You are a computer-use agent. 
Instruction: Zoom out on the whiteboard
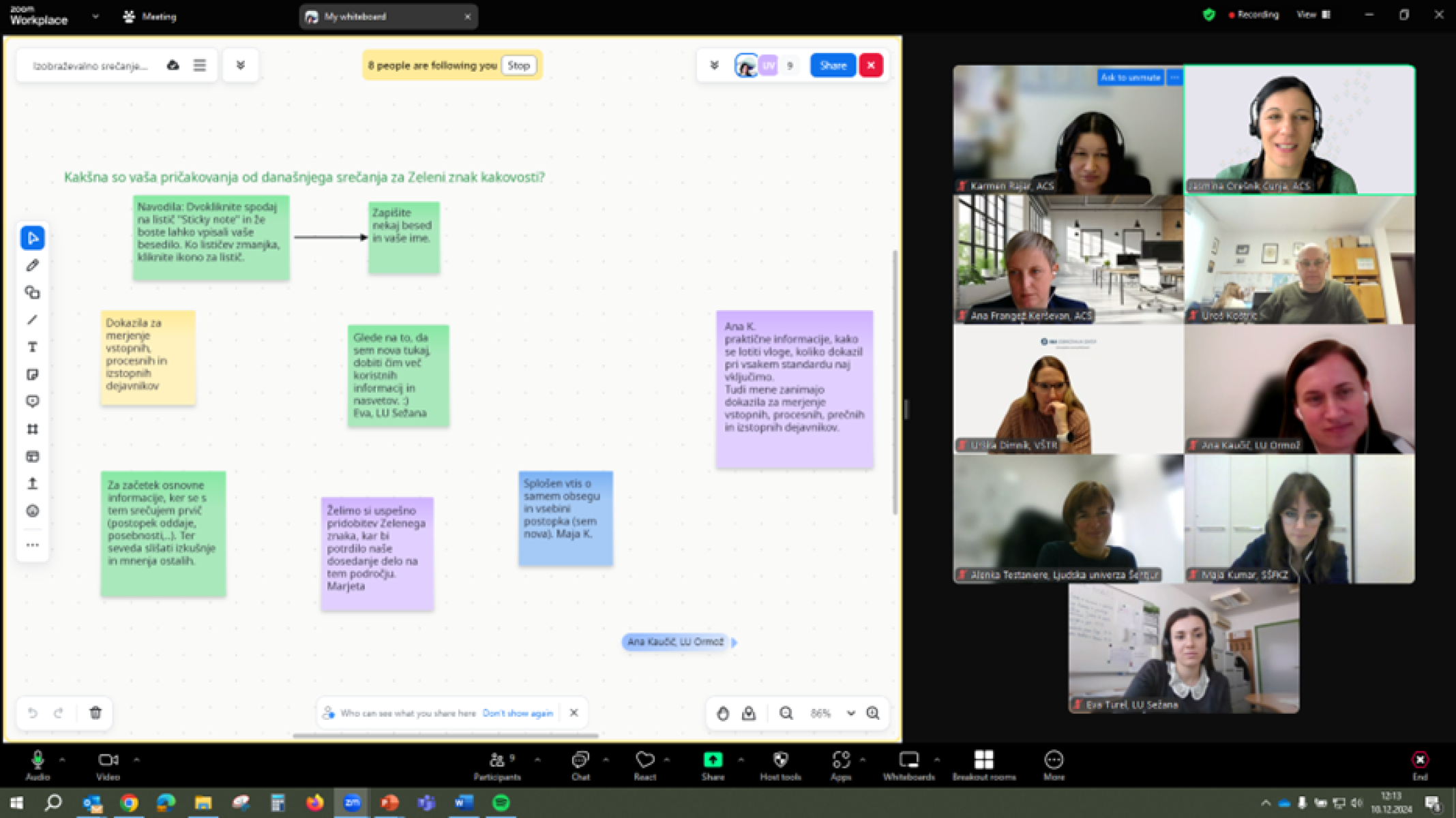coord(786,713)
